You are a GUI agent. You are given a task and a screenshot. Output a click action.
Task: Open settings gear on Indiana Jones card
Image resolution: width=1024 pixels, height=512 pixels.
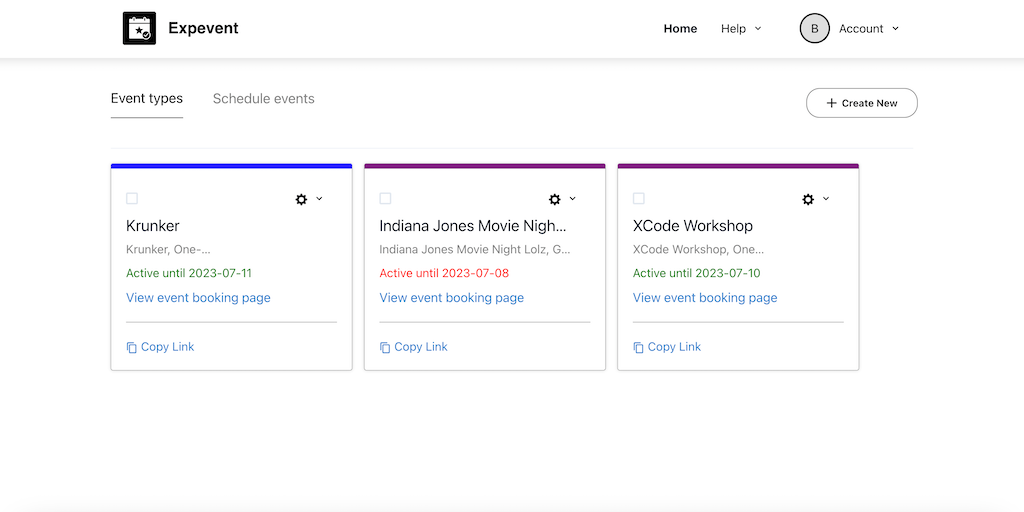[554, 199]
